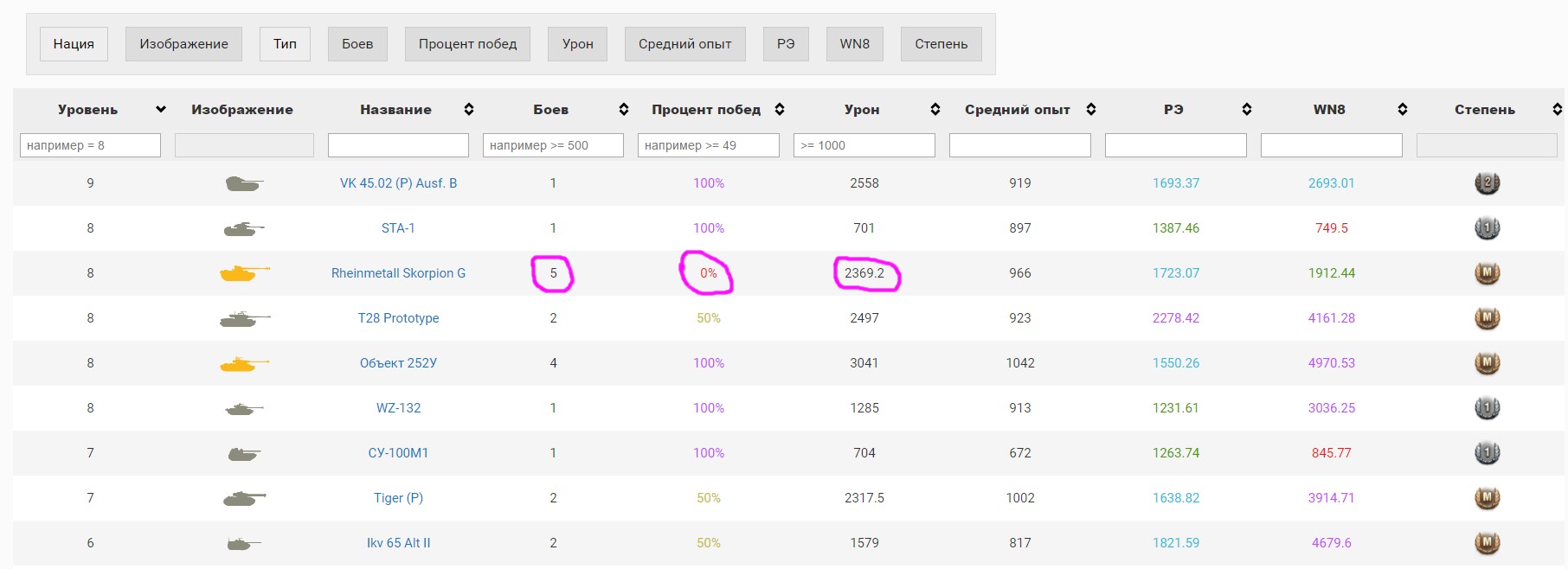
Task: Toggle the Средний опыт column button
Action: click(x=684, y=44)
